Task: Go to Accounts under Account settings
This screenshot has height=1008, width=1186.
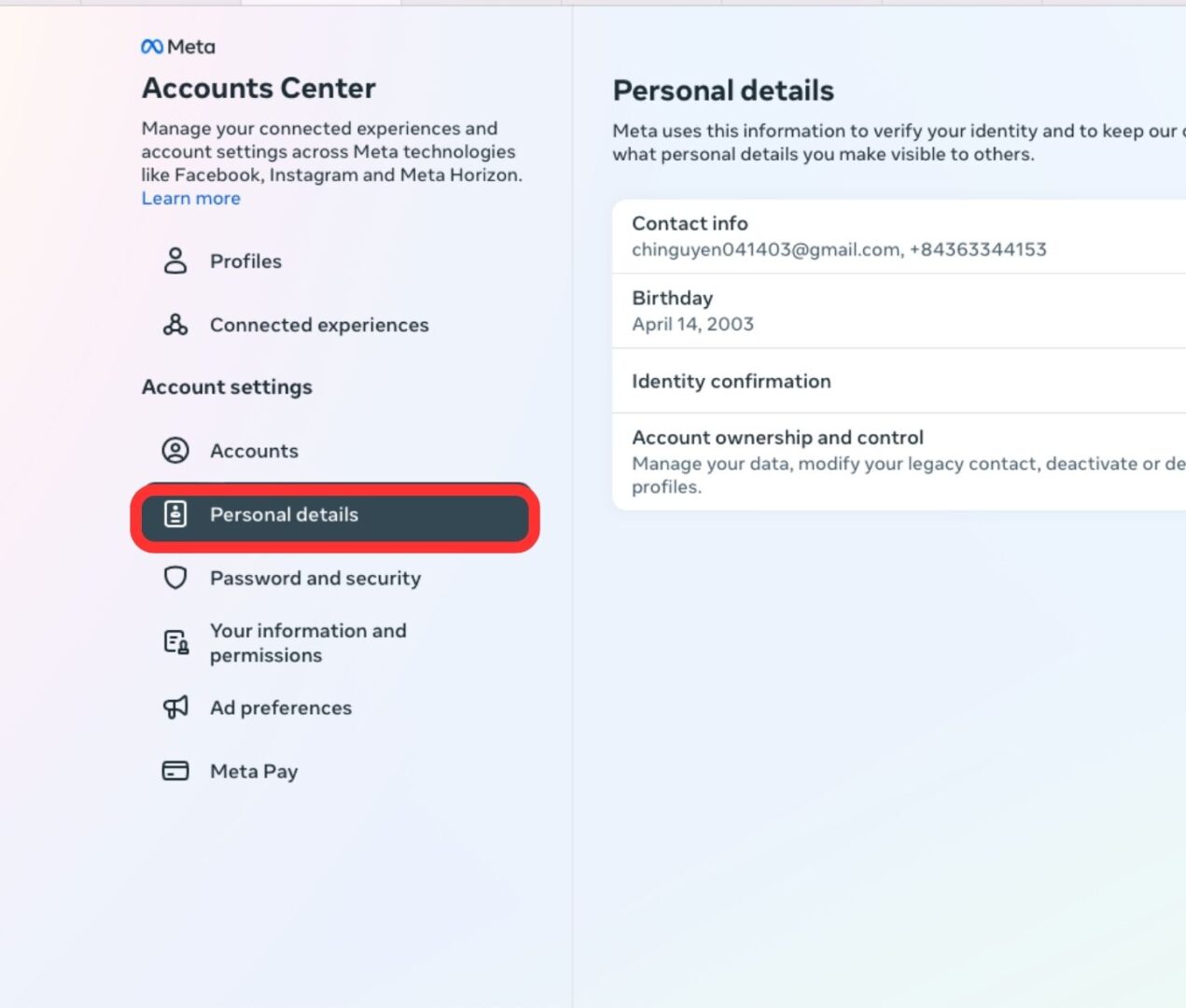Action: (254, 450)
